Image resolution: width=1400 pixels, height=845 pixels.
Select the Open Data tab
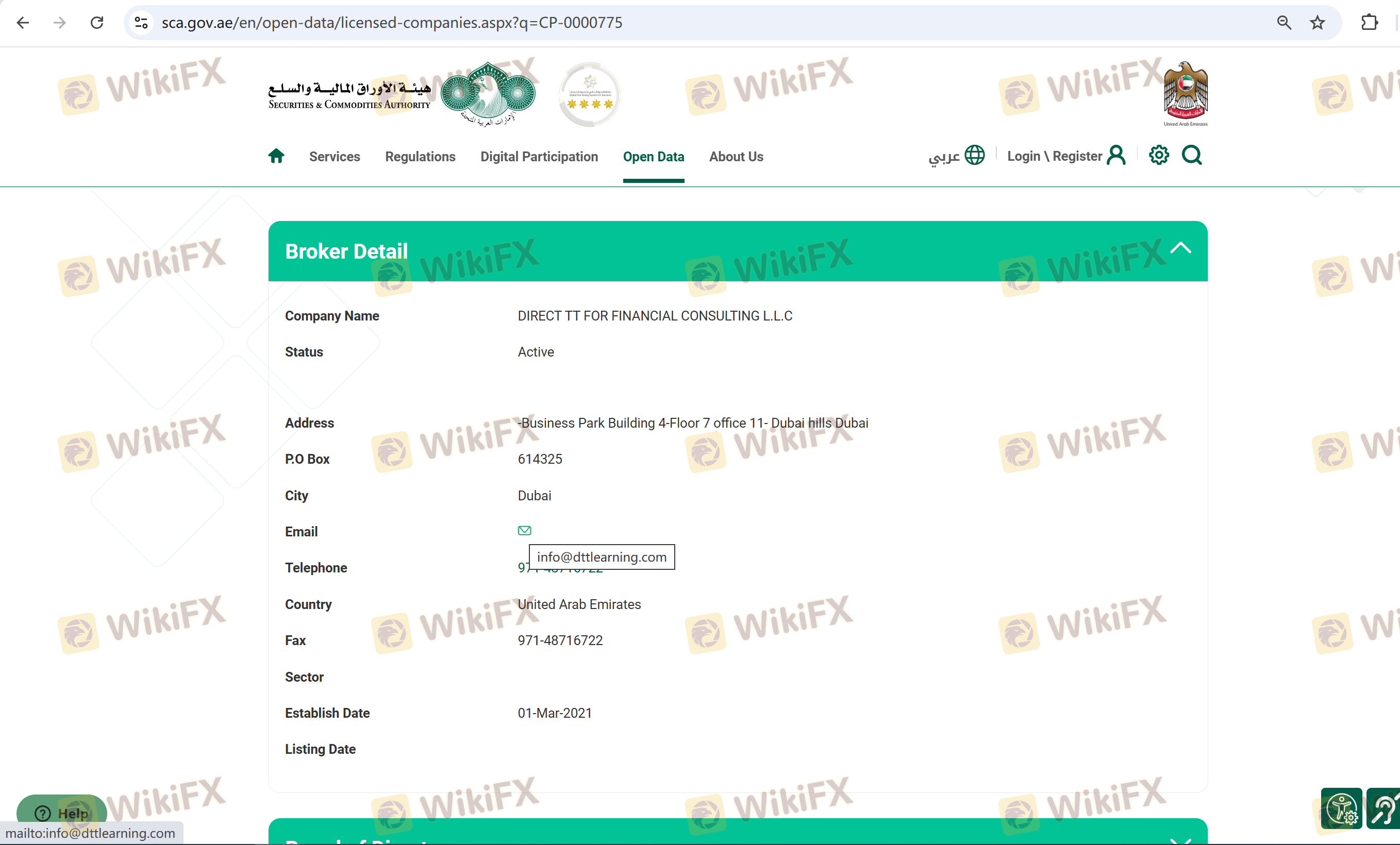653,157
